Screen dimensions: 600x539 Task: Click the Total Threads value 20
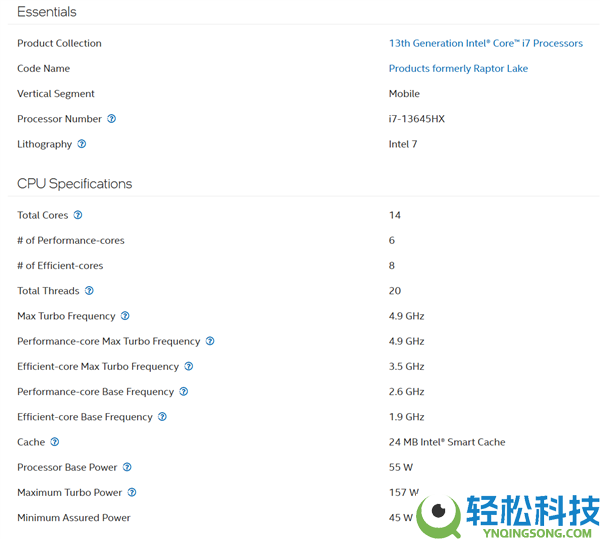click(x=395, y=291)
